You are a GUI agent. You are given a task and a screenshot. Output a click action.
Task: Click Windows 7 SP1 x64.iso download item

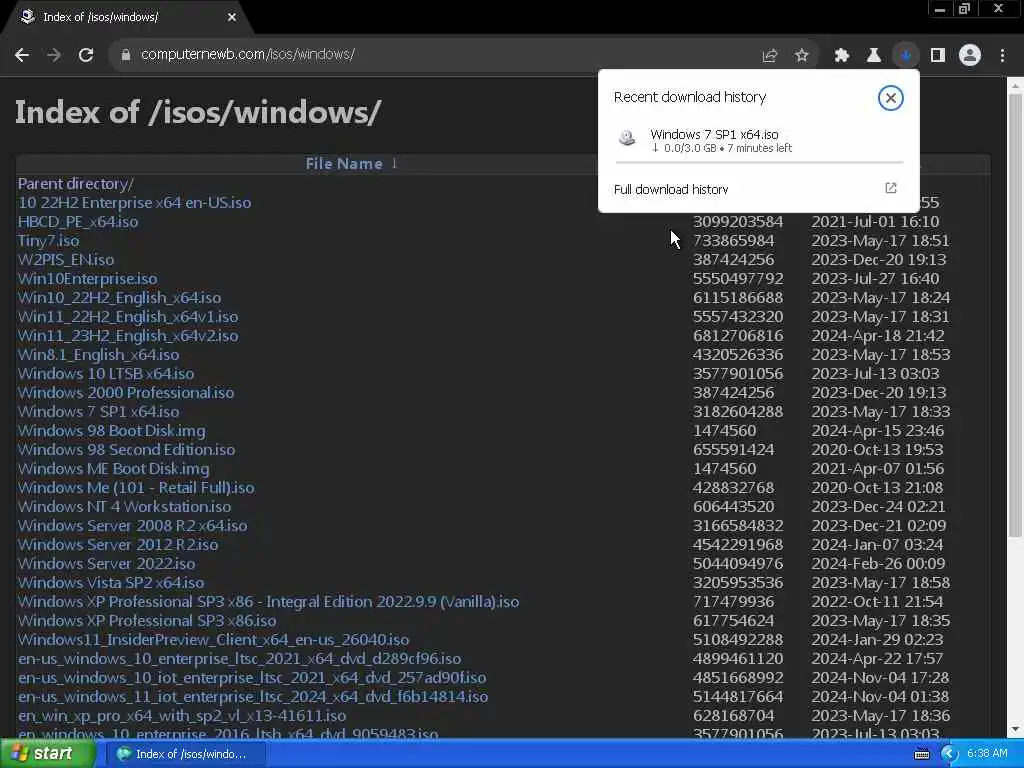[x=759, y=142]
